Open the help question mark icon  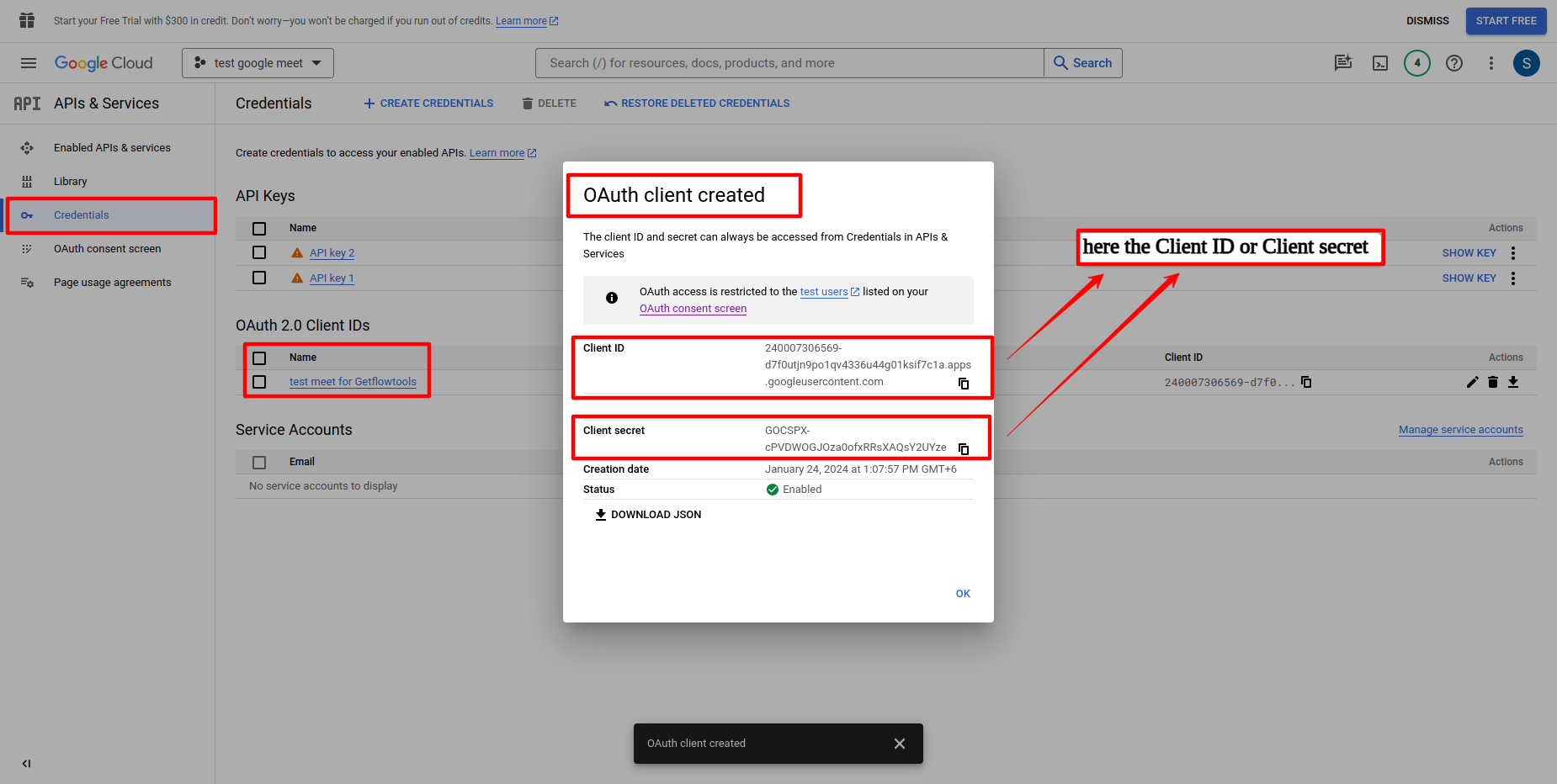point(1454,63)
